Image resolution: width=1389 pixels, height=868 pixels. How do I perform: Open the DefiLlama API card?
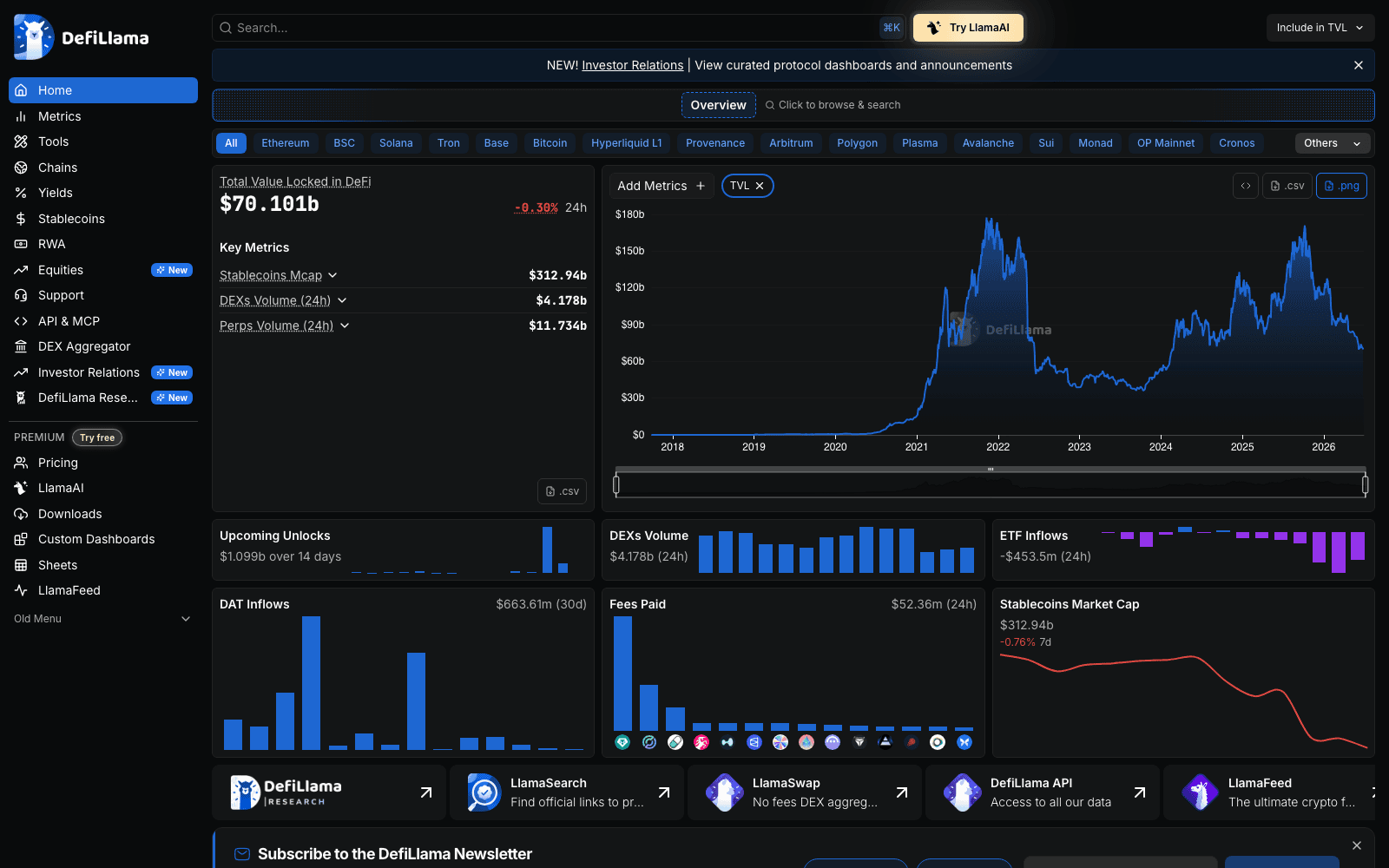1043,792
